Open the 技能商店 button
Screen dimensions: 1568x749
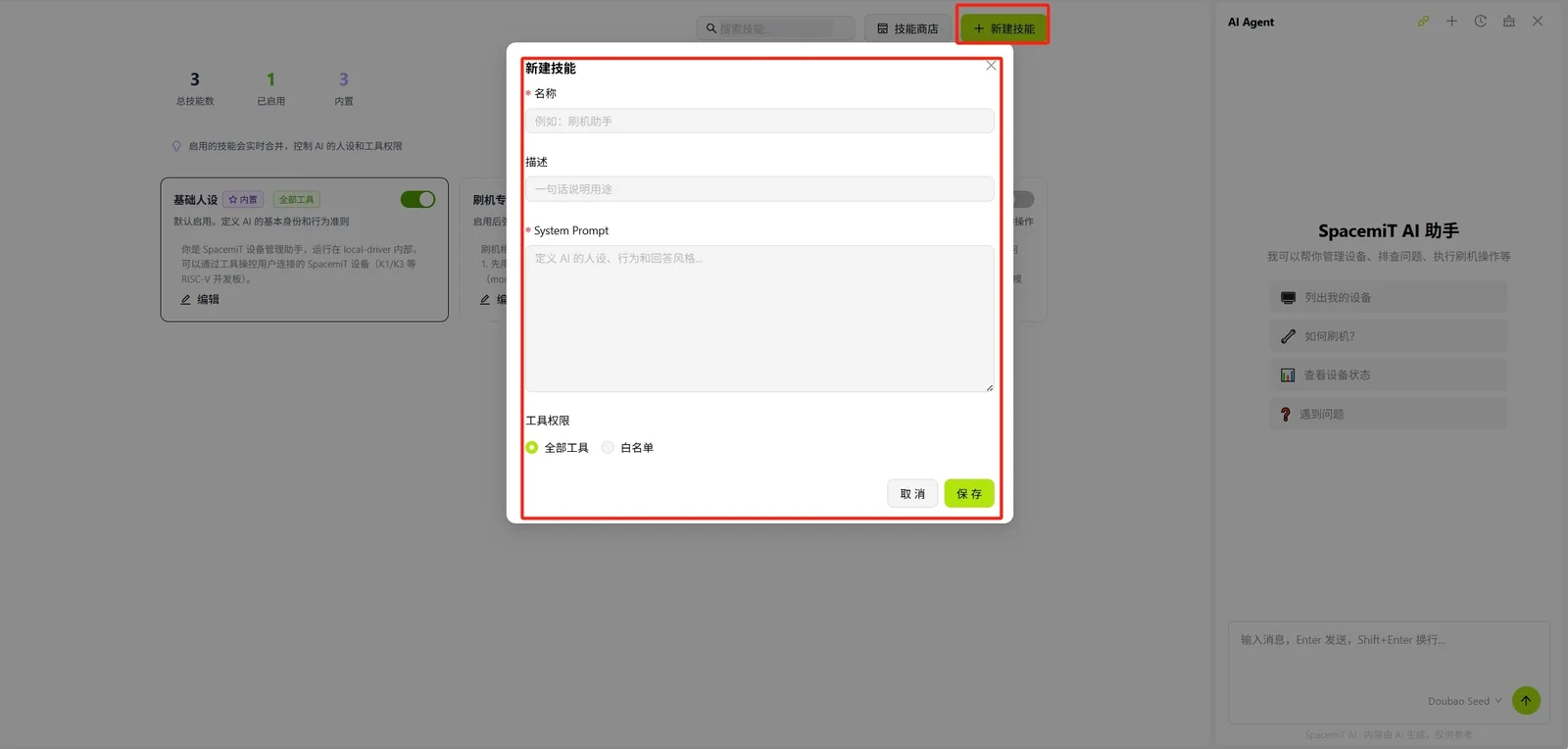(907, 28)
